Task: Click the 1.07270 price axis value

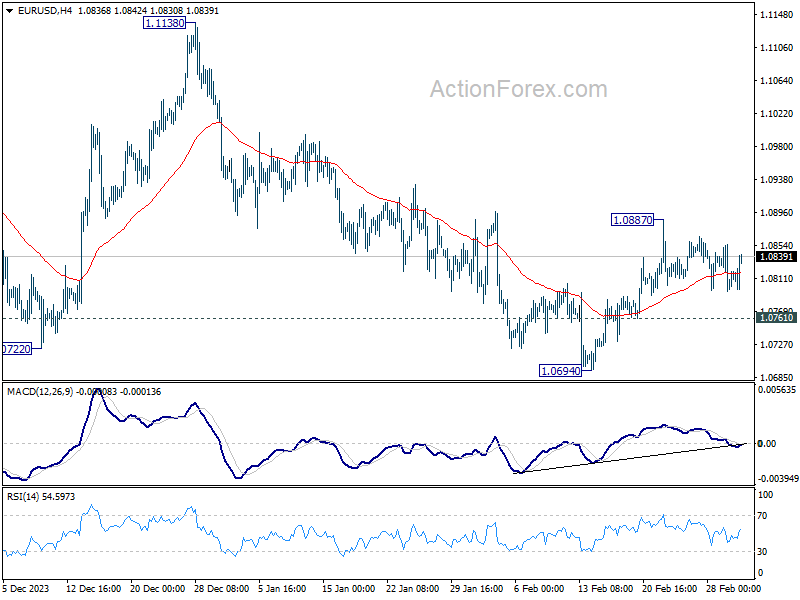Action: point(777,344)
